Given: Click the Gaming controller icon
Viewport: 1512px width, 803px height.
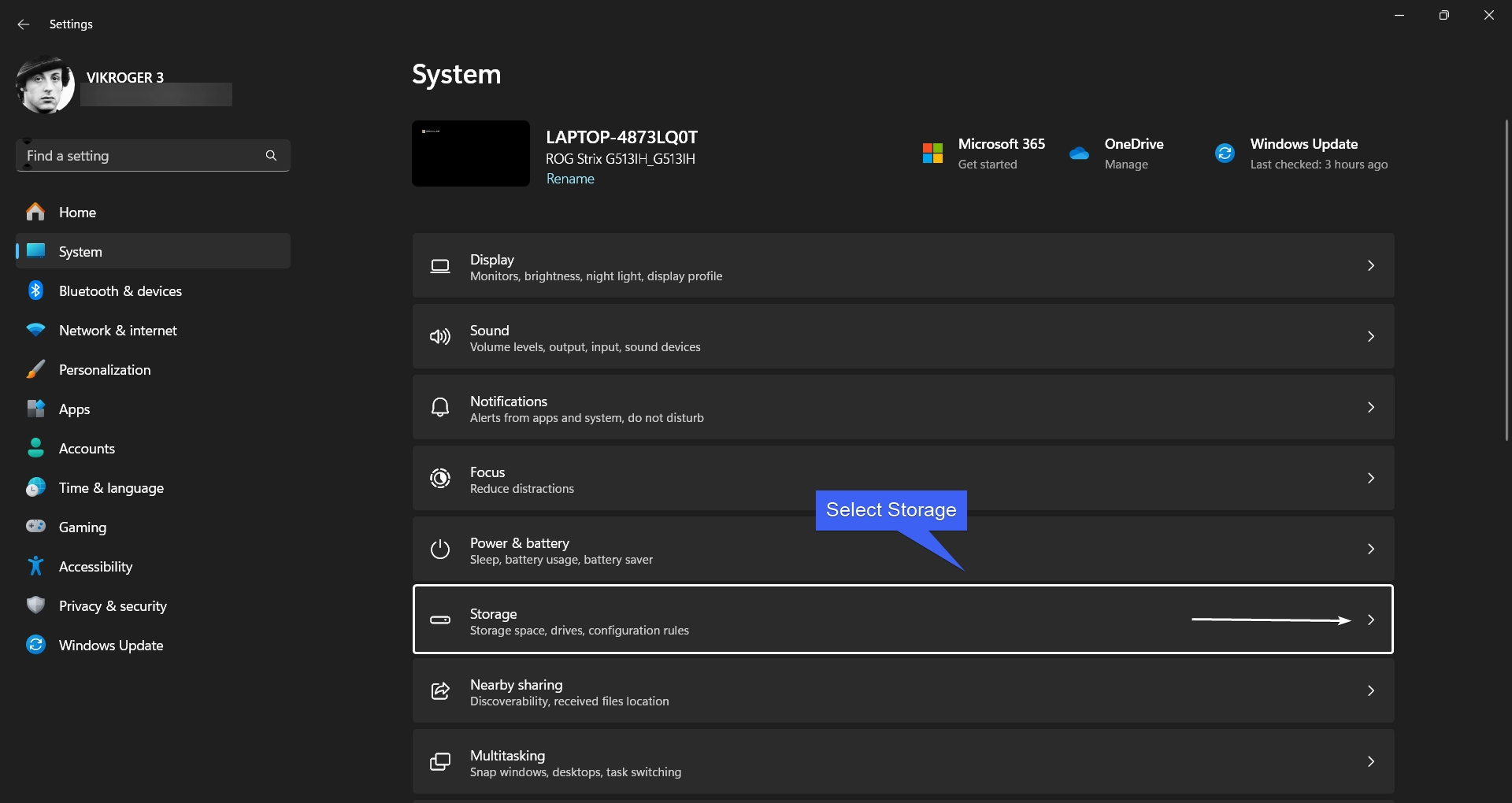Looking at the screenshot, I should click(x=35, y=526).
